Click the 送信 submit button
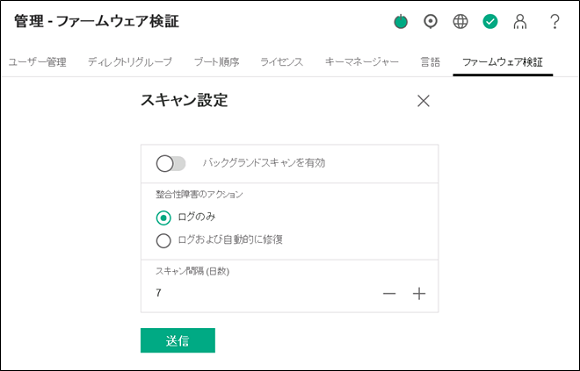Viewport: 580px width, 371px height. coord(178,340)
